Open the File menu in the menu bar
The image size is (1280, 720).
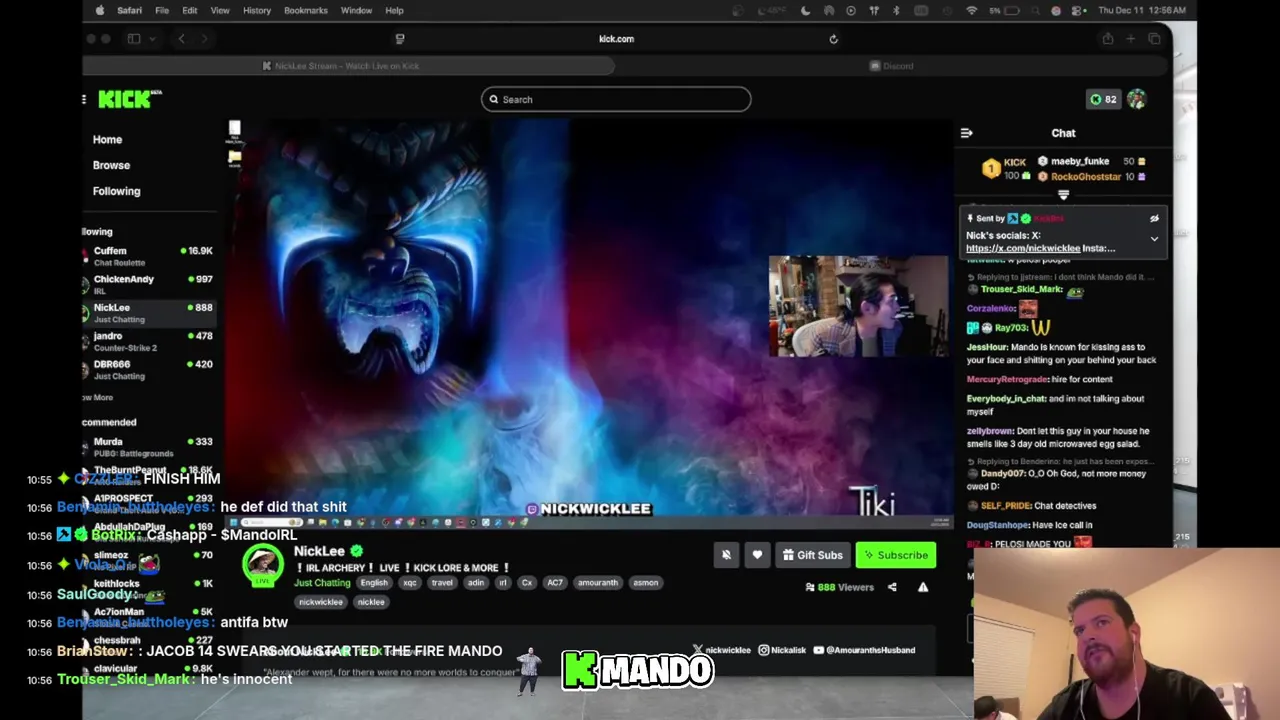(x=162, y=10)
